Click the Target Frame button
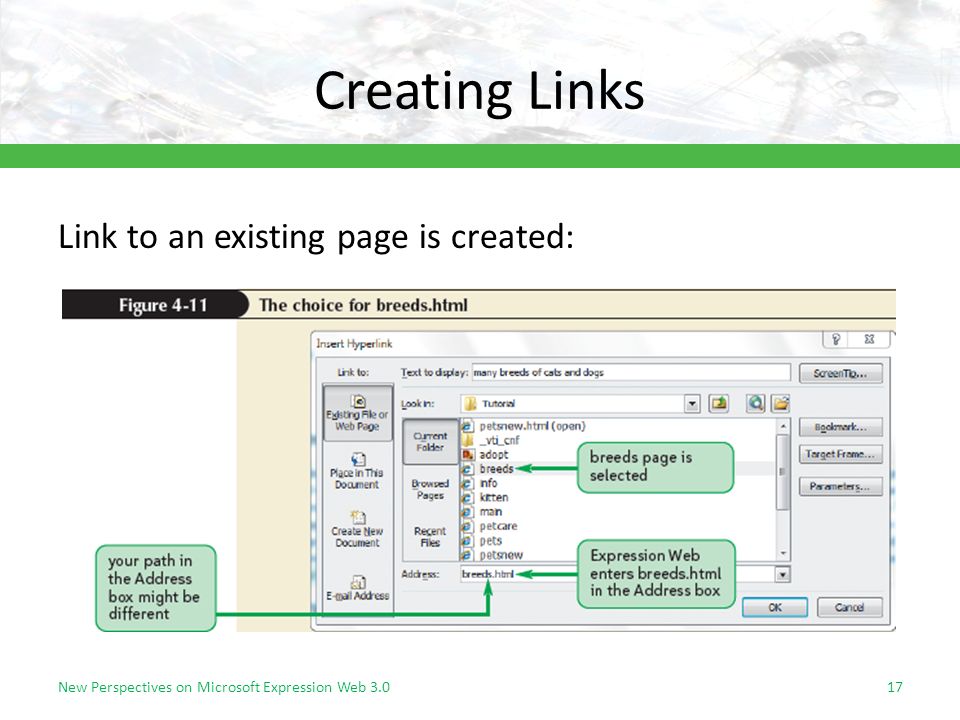The height and width of the screenshot is (720, 960). click(841, 454)
